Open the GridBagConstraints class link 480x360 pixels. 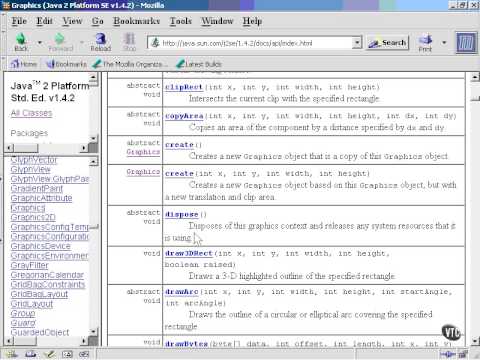(48, 284)
